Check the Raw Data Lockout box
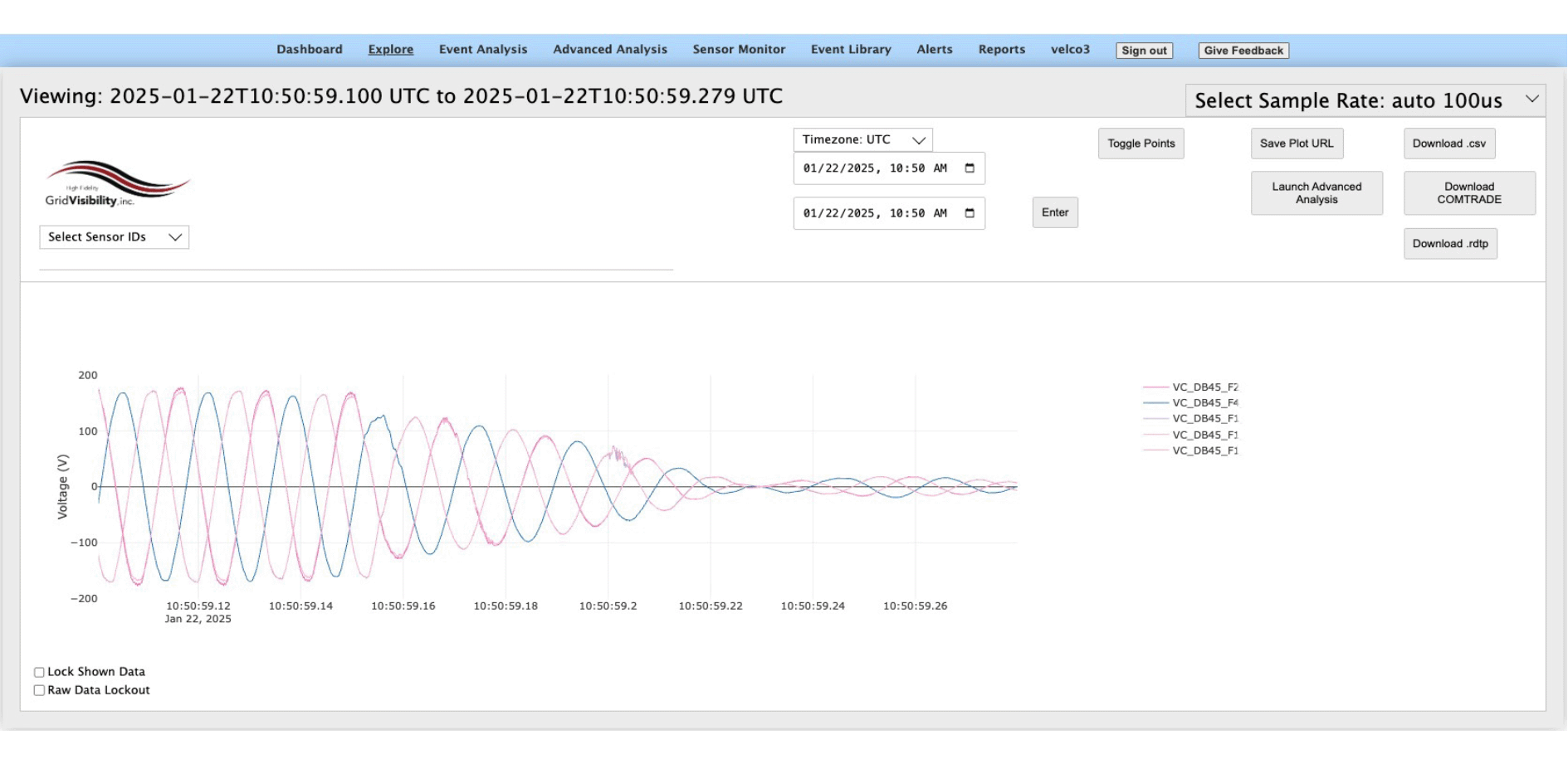Image resolution: width=1568 pixels, height=764 pixels. 39,690
